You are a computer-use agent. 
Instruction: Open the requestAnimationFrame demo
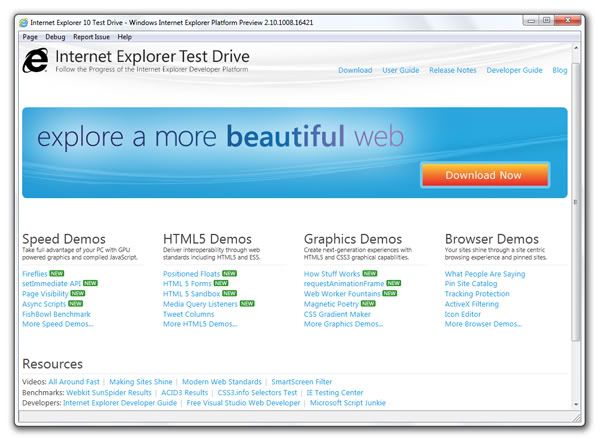click(x=344, y=284)
